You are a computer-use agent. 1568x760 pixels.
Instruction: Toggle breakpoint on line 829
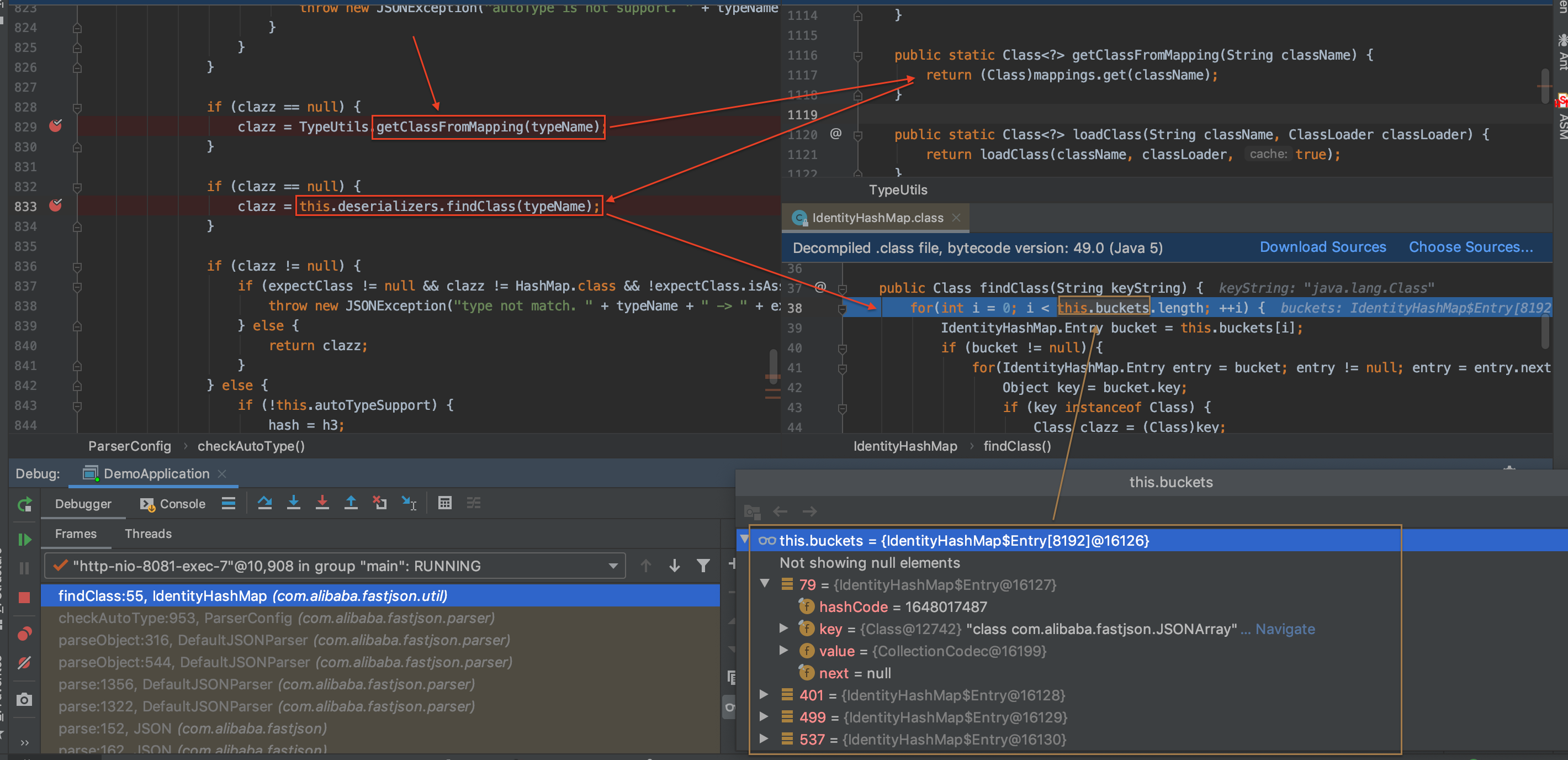pos(55,126)
